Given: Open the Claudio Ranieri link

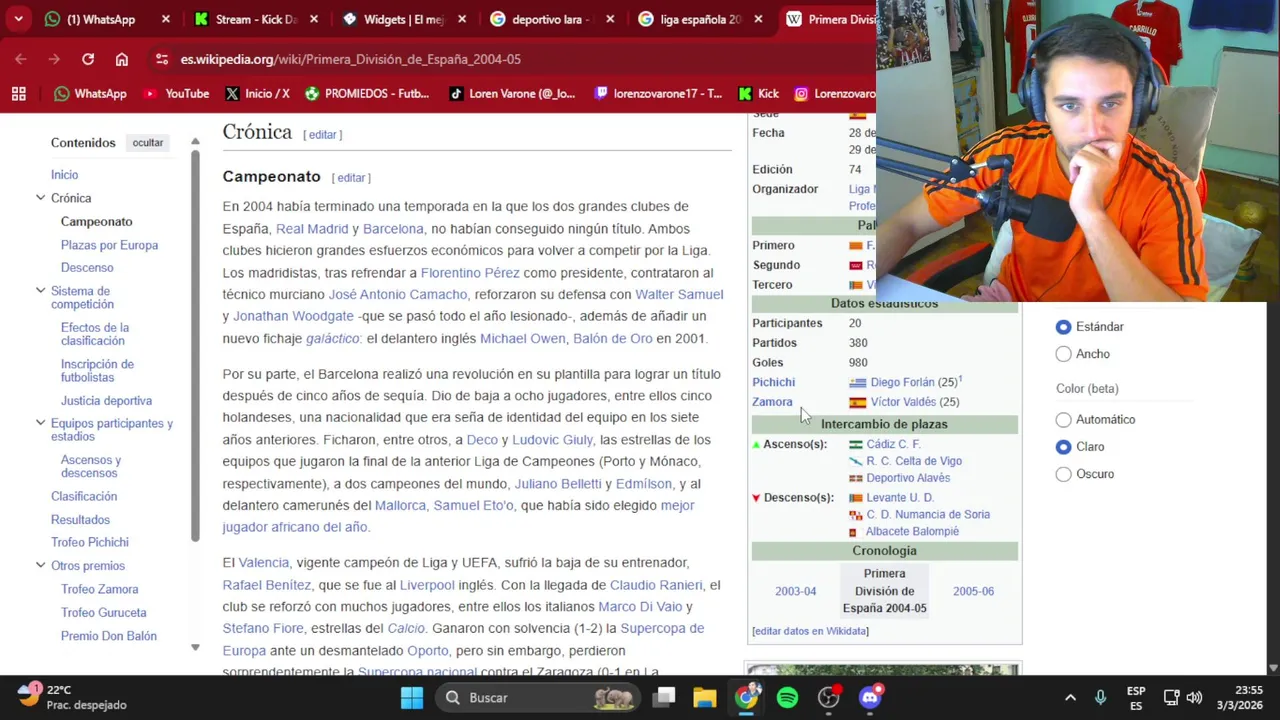Looking at the screenshot, I should coord(656,585).
